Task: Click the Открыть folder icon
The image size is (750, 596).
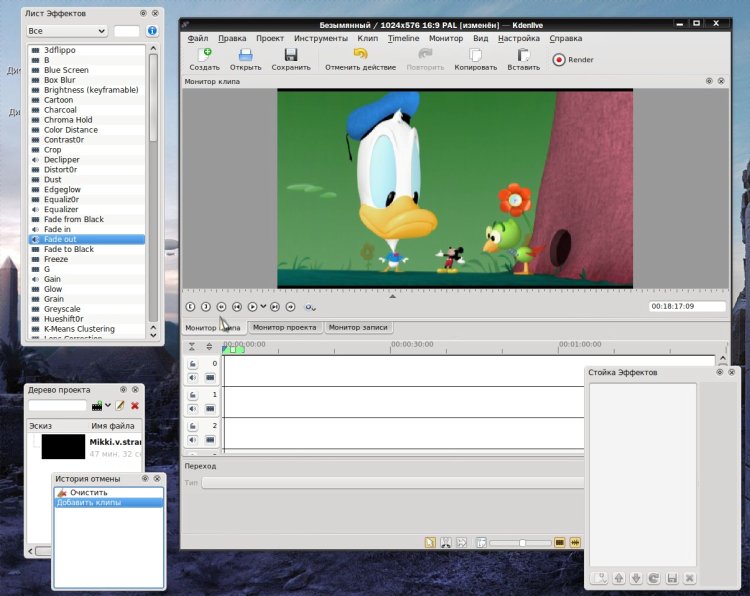Action: [x=245, y=55]
